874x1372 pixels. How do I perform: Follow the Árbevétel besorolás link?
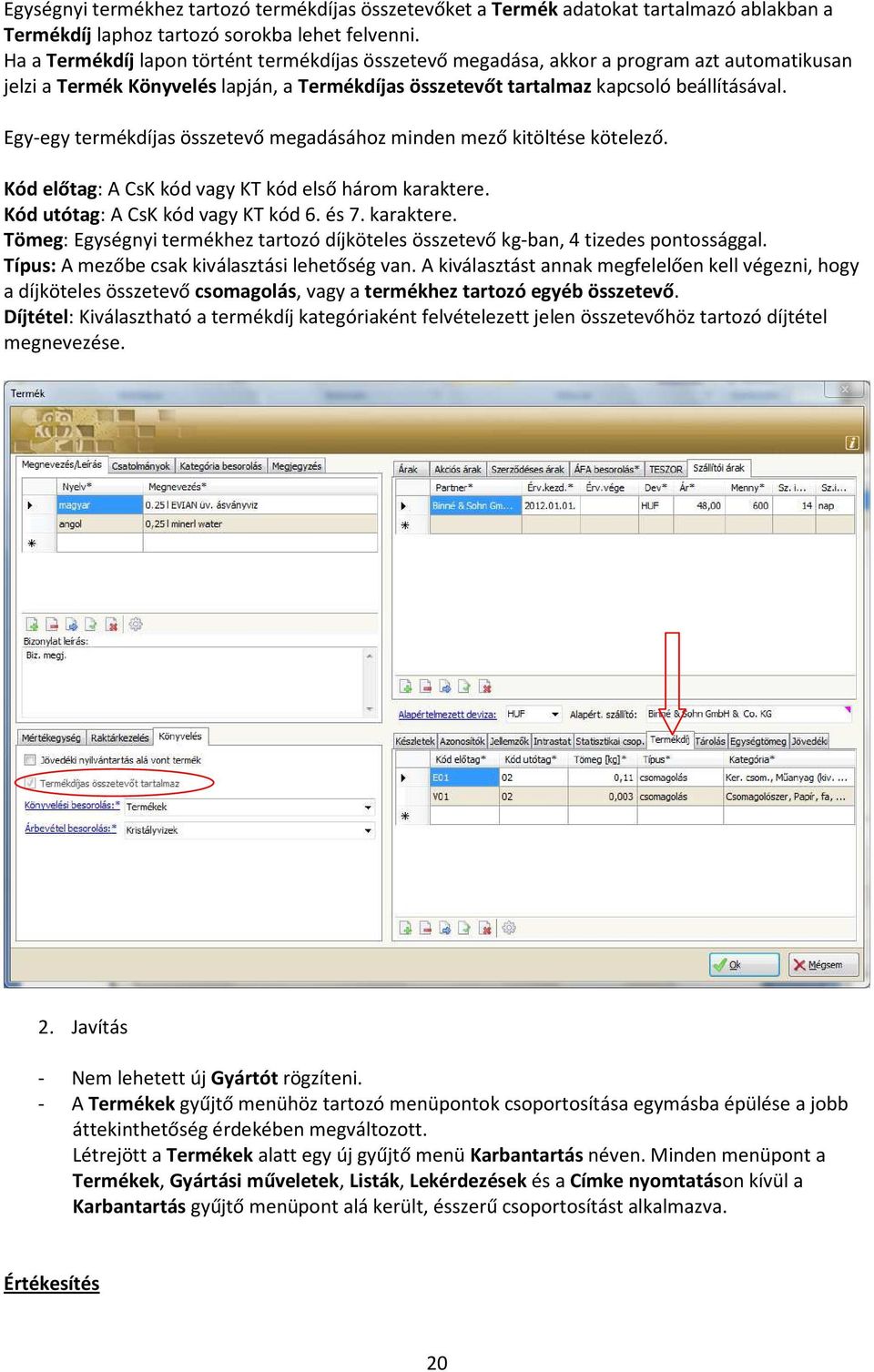[x=70, y=829]
